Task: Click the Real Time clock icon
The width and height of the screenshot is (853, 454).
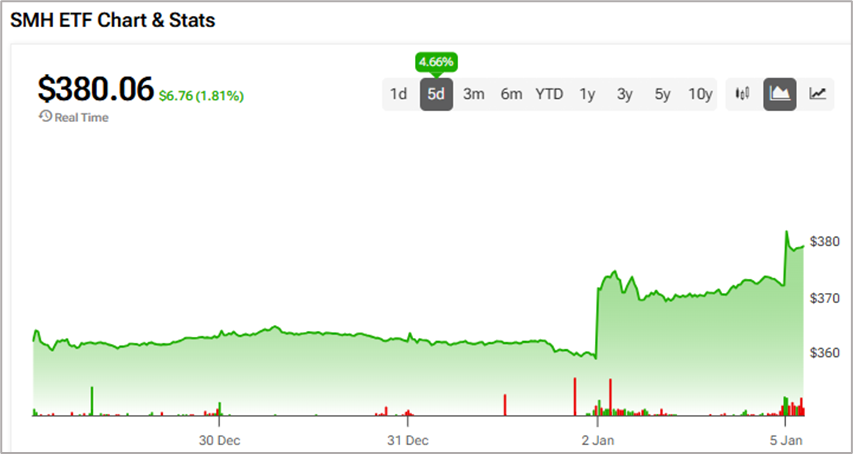Action: 45,117
